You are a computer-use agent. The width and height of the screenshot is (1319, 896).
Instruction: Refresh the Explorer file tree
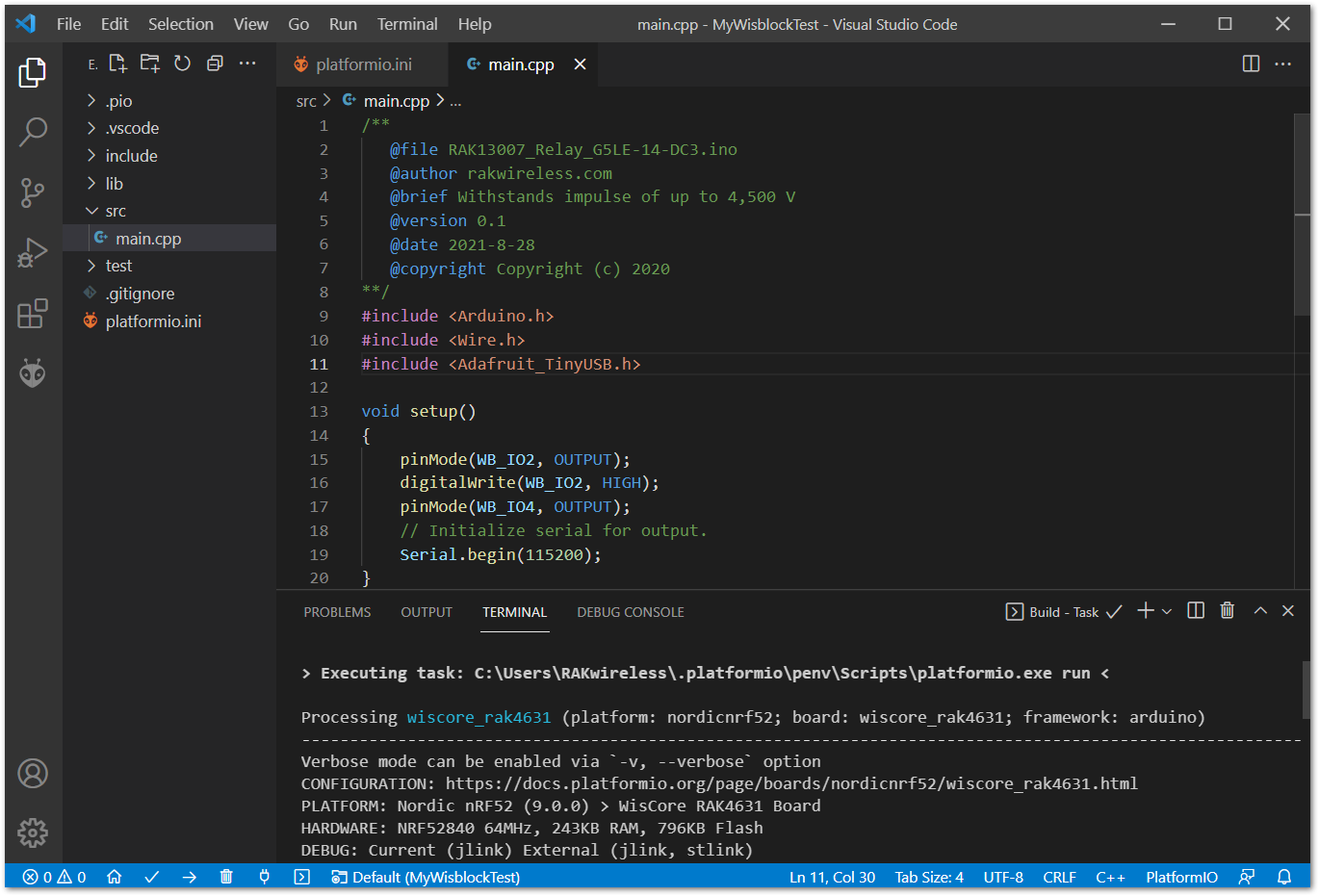click(182, 64)
